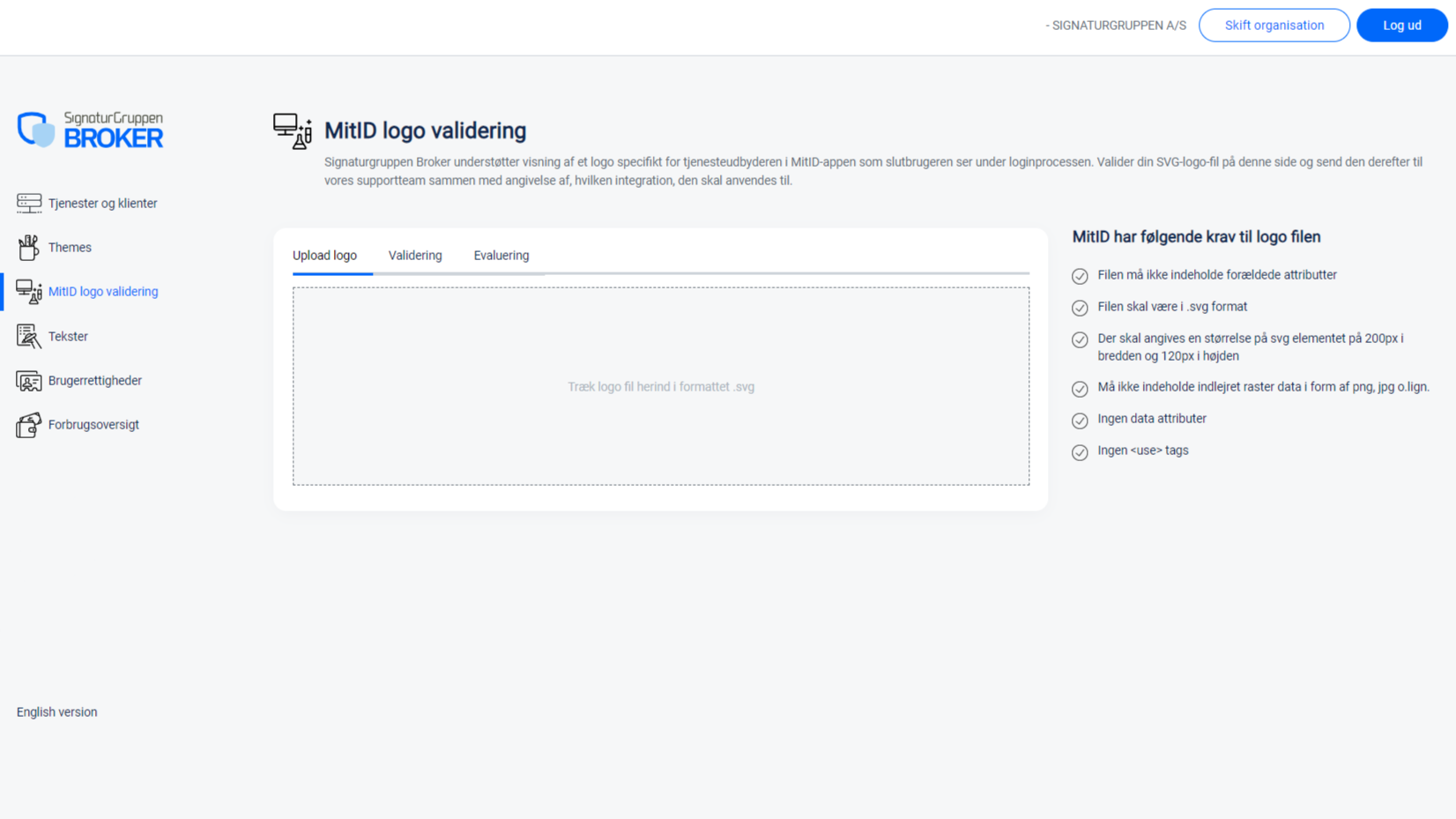Click text 'Ingen data attributer'
The image size is (1456, 819).
(x=1152, y=419)
